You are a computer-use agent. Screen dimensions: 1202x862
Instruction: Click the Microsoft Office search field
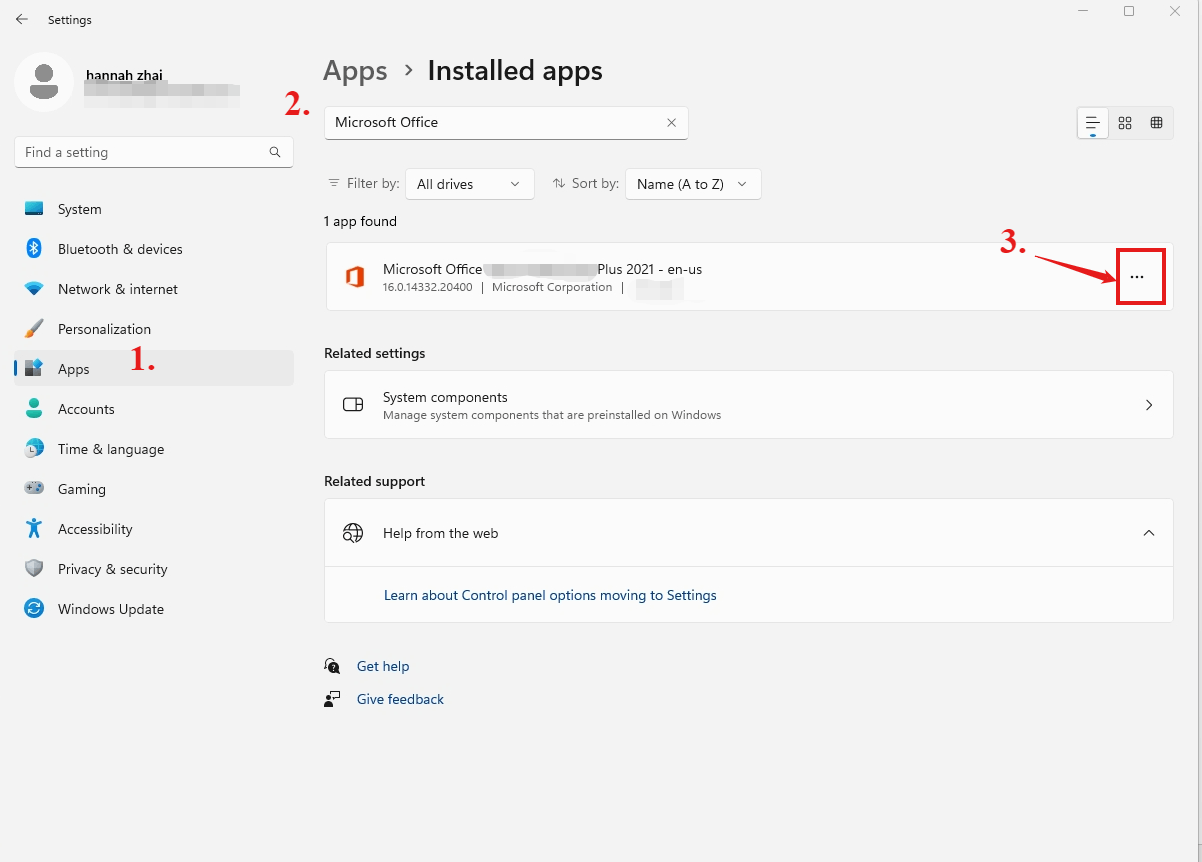[x=506, y=123]
